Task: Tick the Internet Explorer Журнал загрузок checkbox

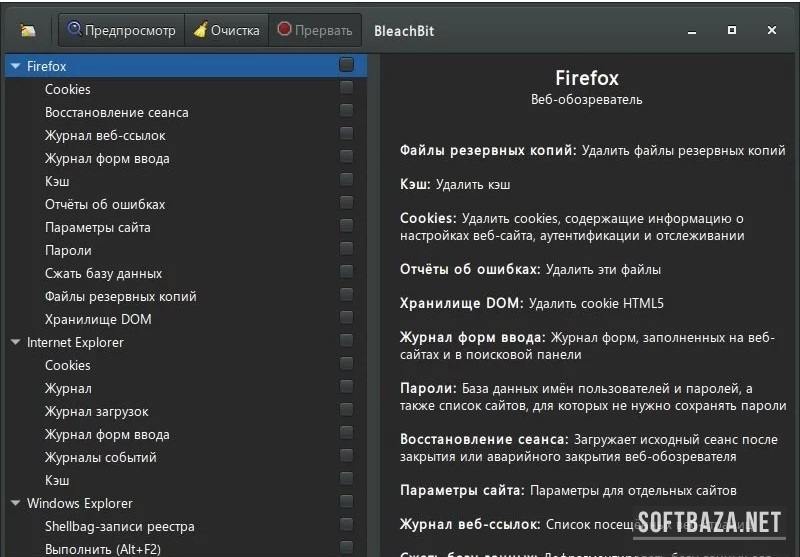Action: tap(346, 410)
